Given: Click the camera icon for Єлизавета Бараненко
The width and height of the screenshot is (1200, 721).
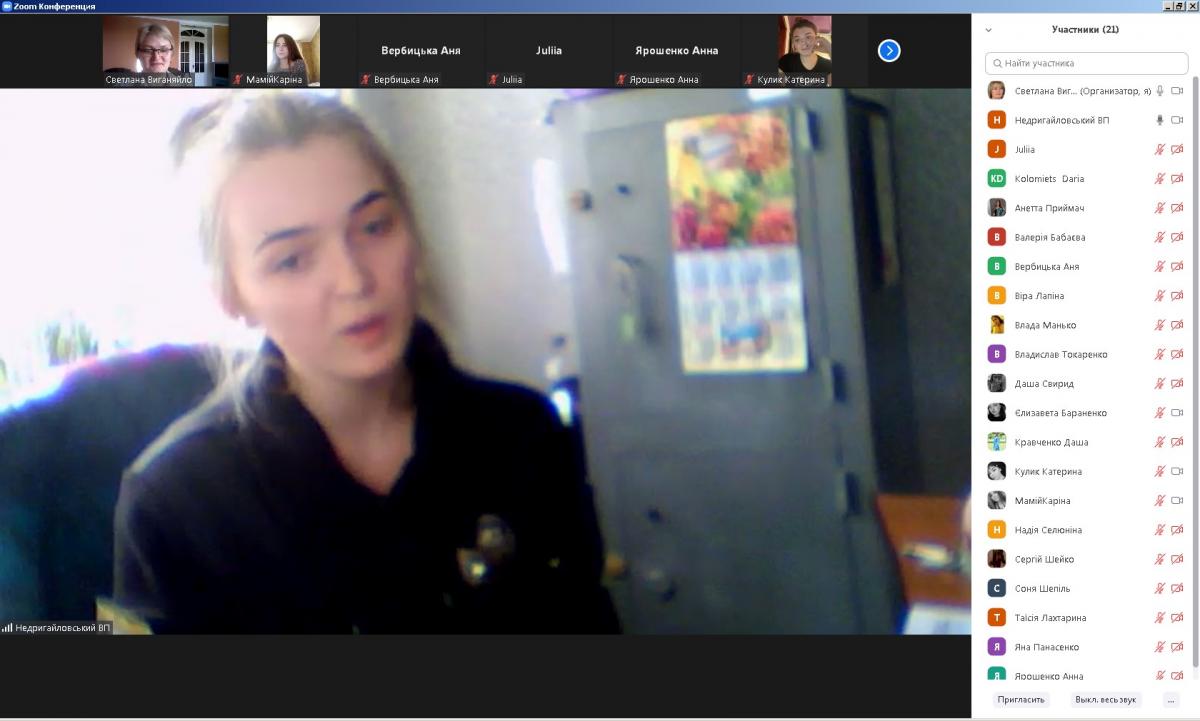Looking at the screenshot, I should point(1177,412).
